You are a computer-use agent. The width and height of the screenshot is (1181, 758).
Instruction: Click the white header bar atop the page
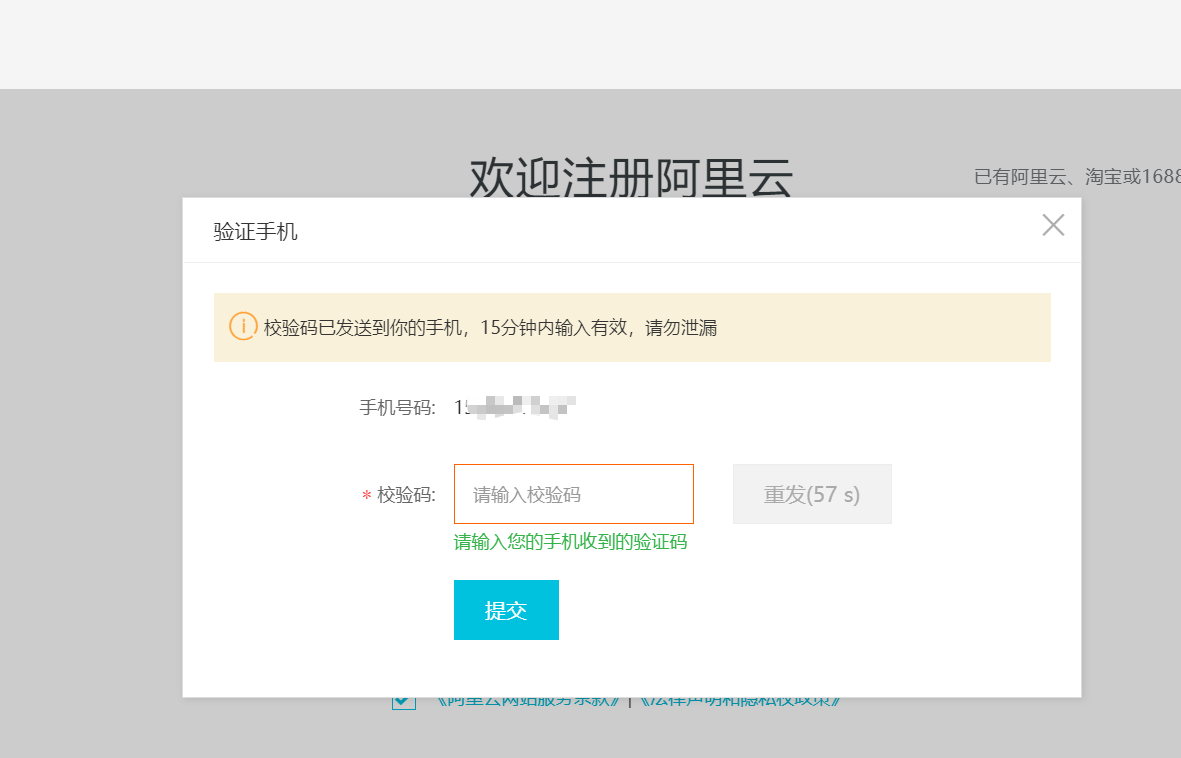point(590,44)
